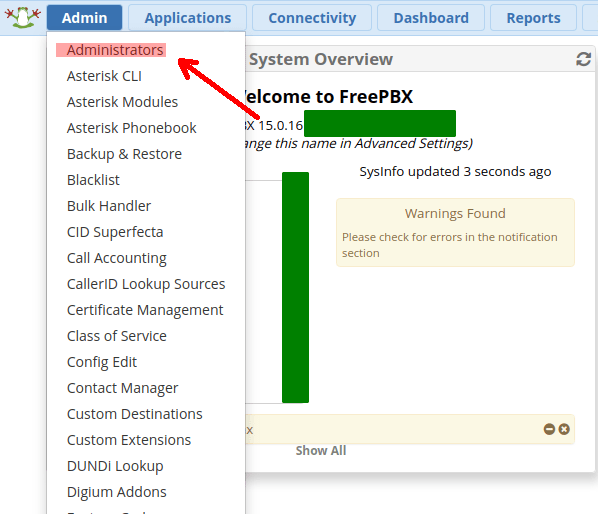Click the Show All link

321,451
